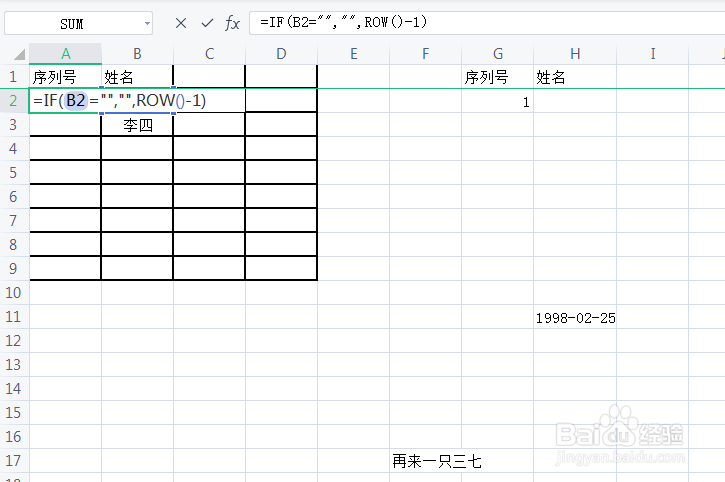Select row 10 header
Image resolution: width=725 pixels, height=482 pixels.
[x=13, y=292]
